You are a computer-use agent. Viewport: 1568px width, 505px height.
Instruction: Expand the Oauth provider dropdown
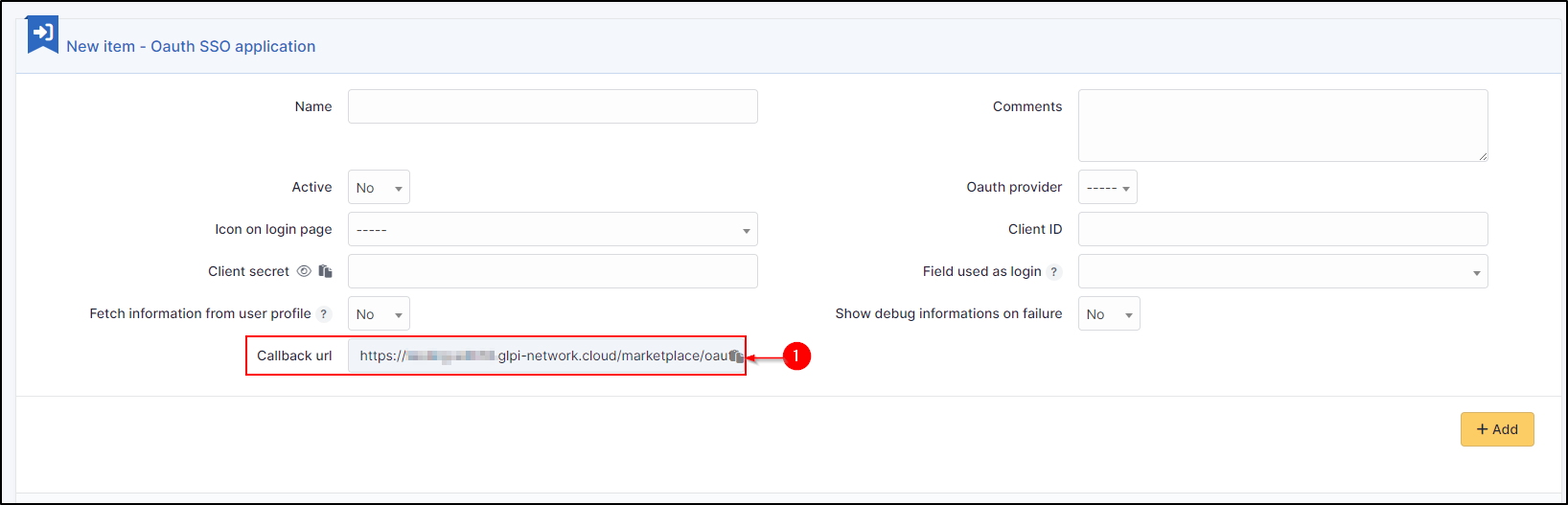(x=1107, y=188)
